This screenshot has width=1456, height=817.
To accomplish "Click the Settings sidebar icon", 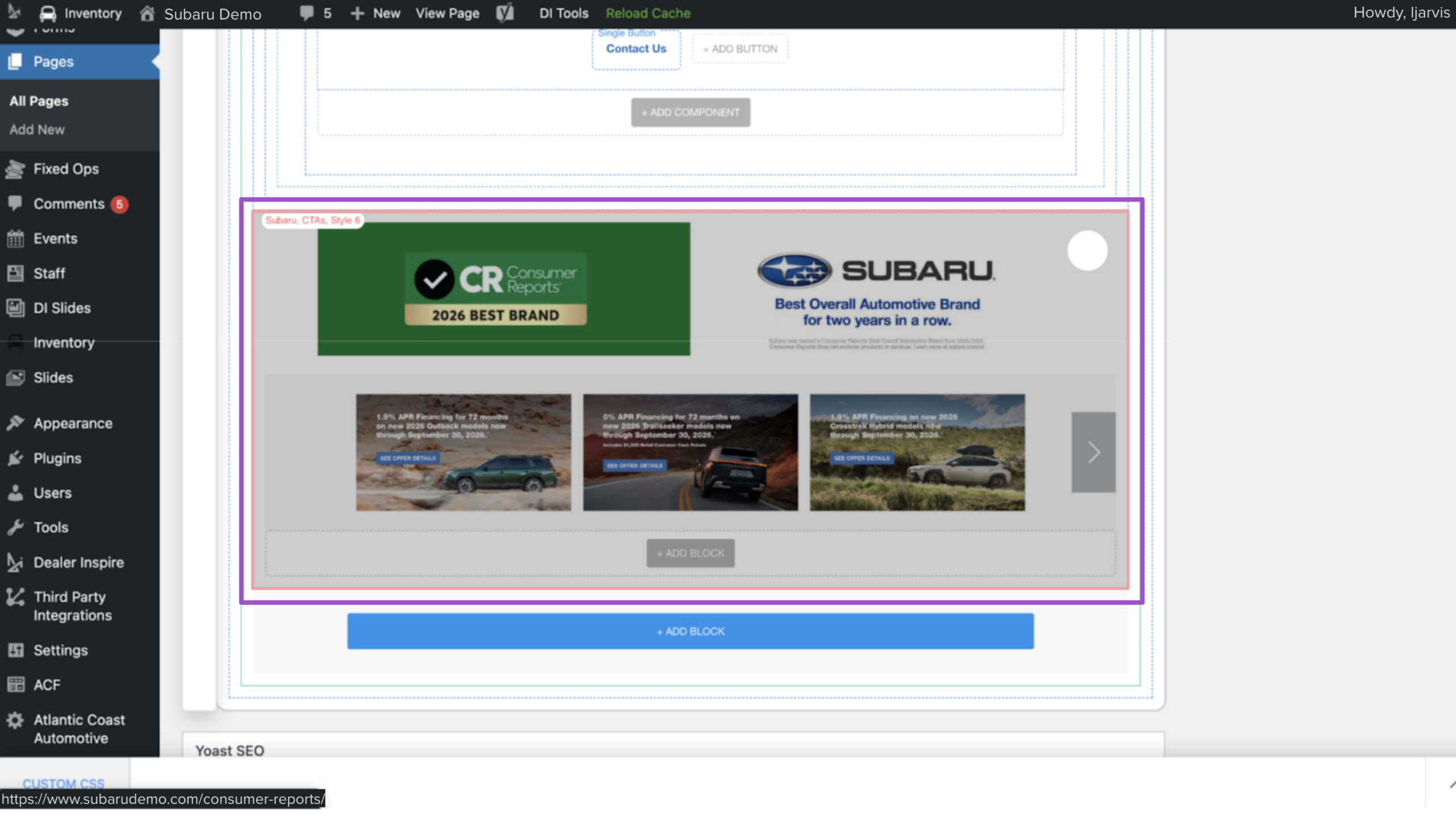I will pos(15,650).
